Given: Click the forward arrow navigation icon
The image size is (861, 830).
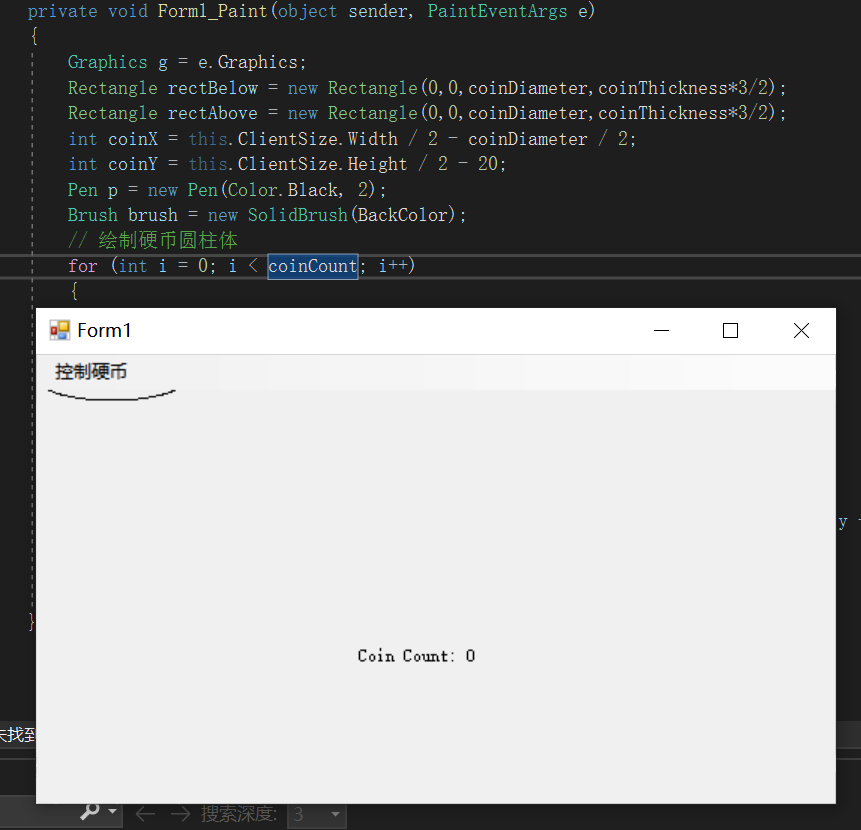Looking at the screenshot, I should [180, 814].
